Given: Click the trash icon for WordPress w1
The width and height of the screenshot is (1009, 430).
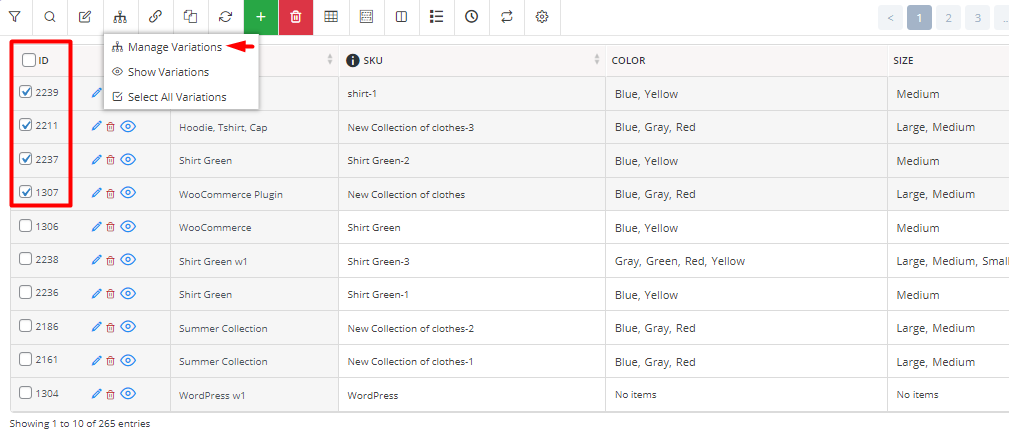Looking at the screenshot, I should [x=111, y=394].
